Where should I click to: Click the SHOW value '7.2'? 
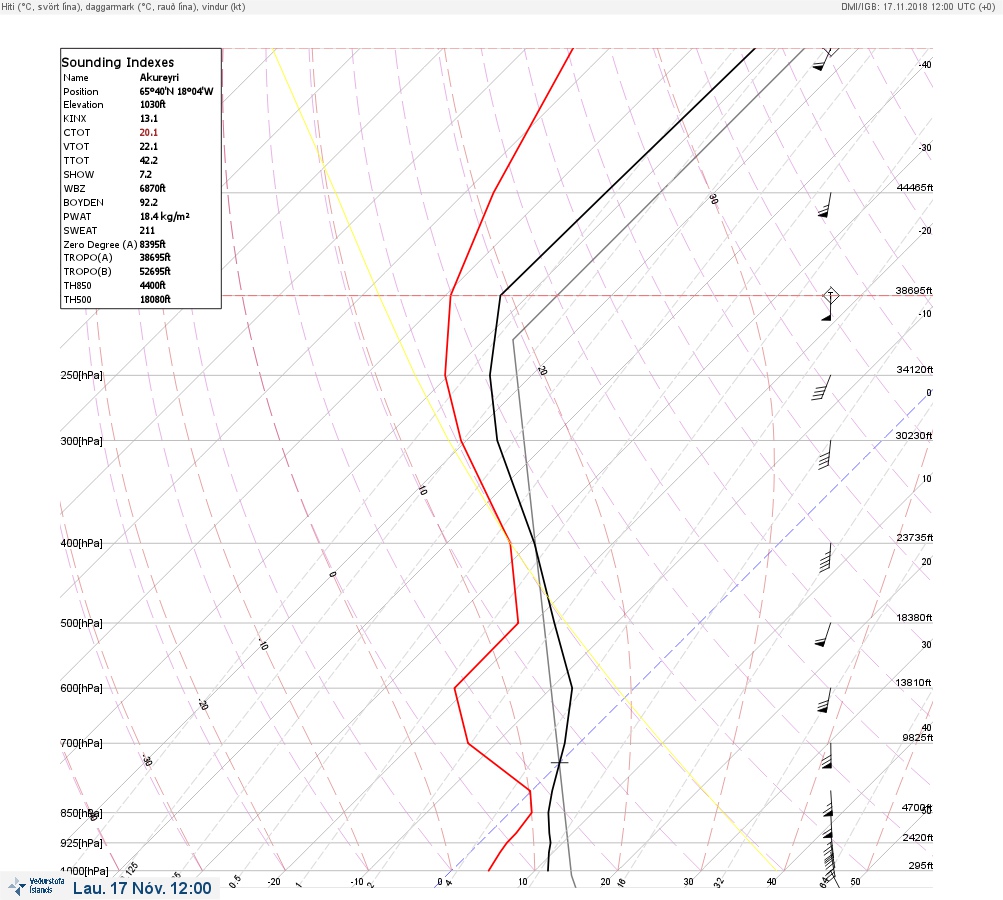pyautogui.click(x=146, y=175)
